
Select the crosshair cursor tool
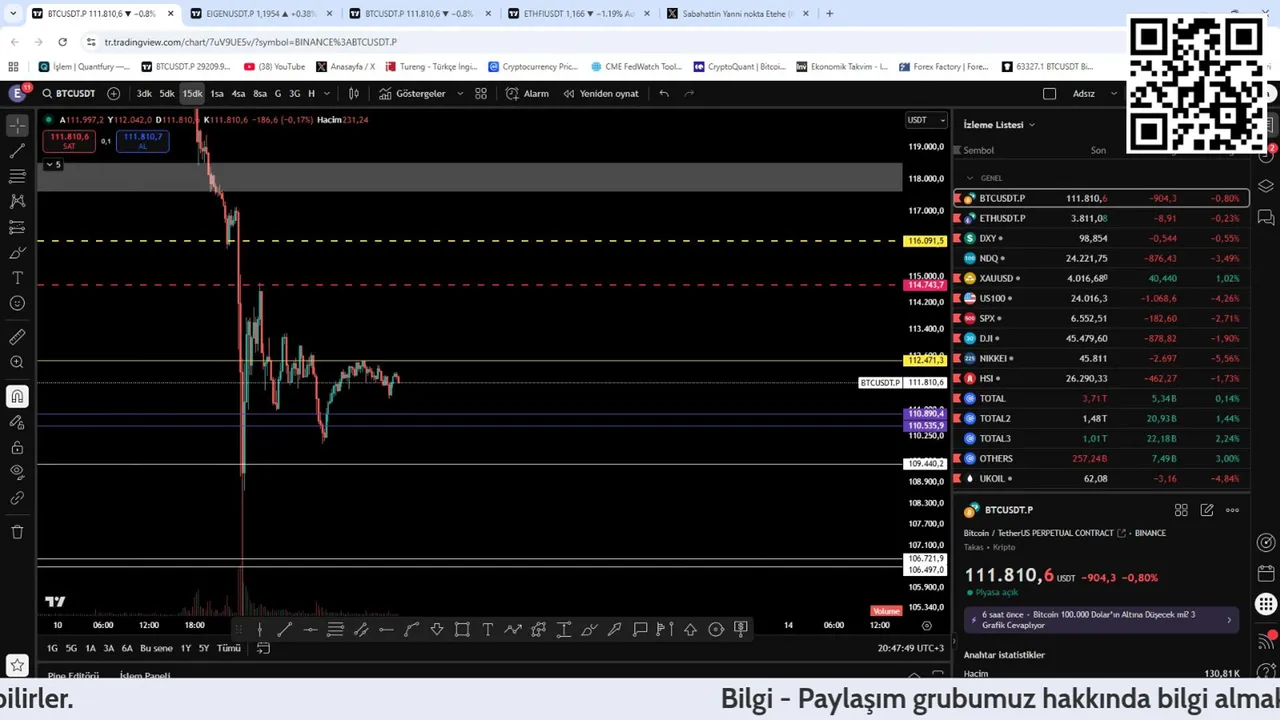[x=17, y=126]
